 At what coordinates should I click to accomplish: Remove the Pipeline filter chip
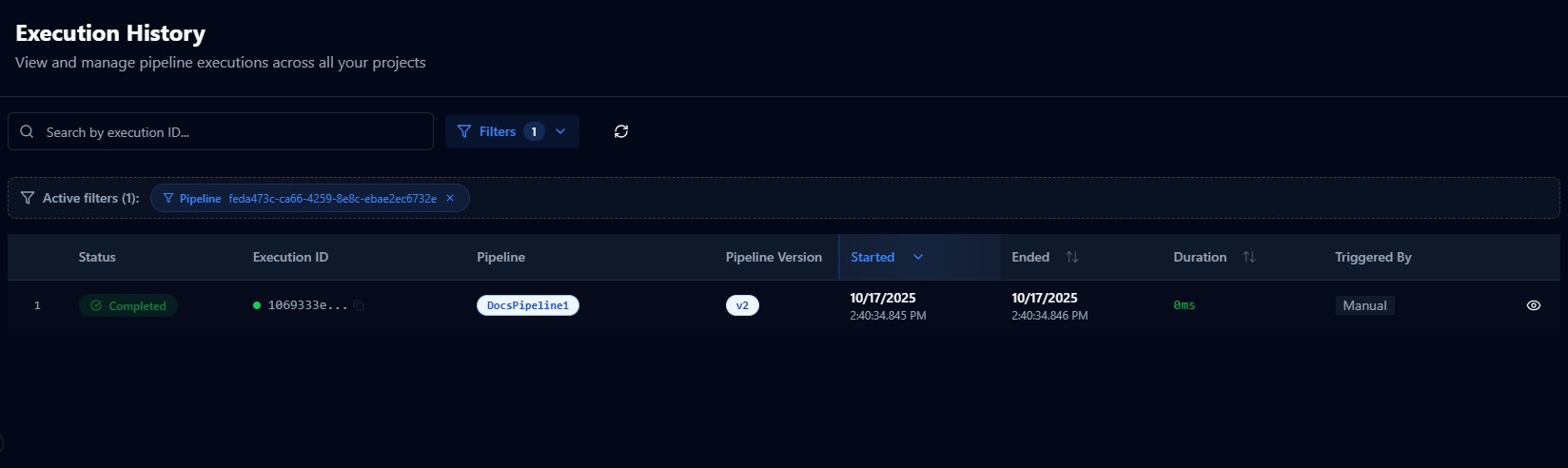pyautogui.click(x=450, y=198)
